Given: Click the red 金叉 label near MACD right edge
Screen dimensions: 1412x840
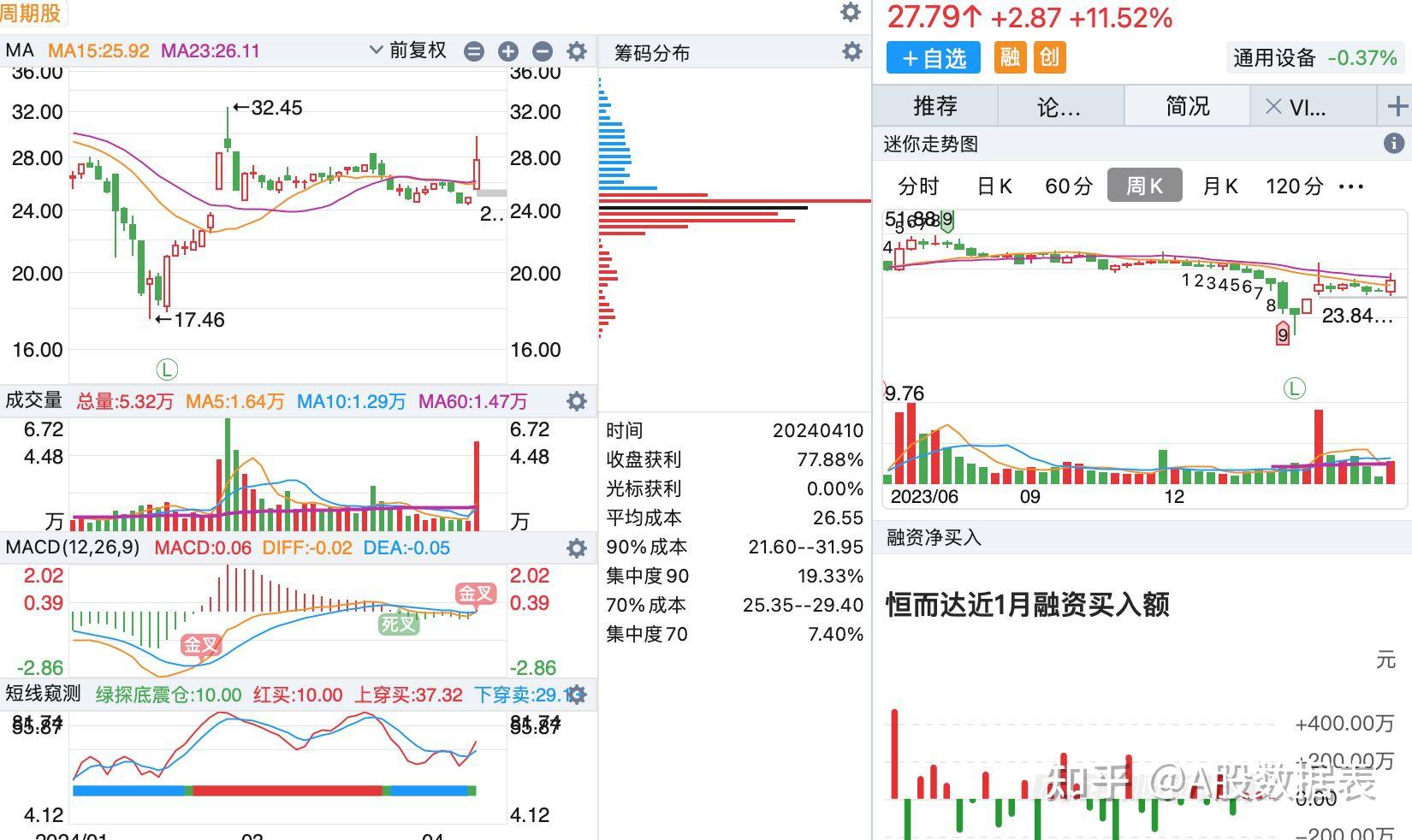Looking at the screenshot, I should point(475,594).
